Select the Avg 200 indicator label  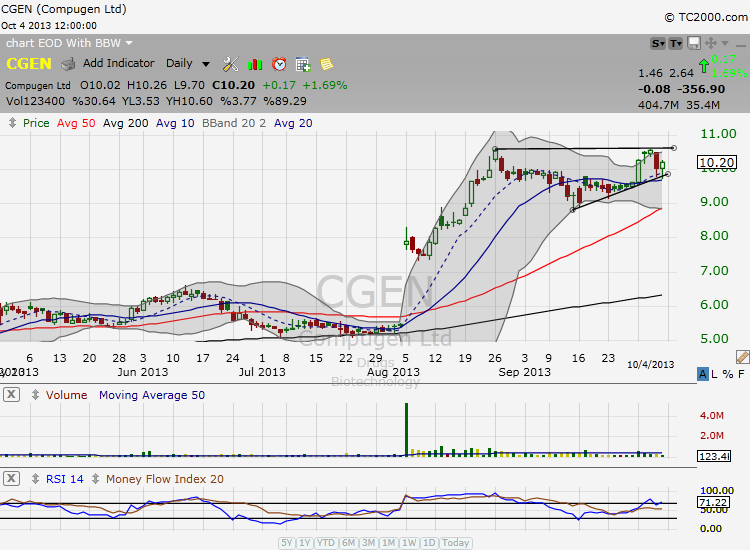(126, 123)
